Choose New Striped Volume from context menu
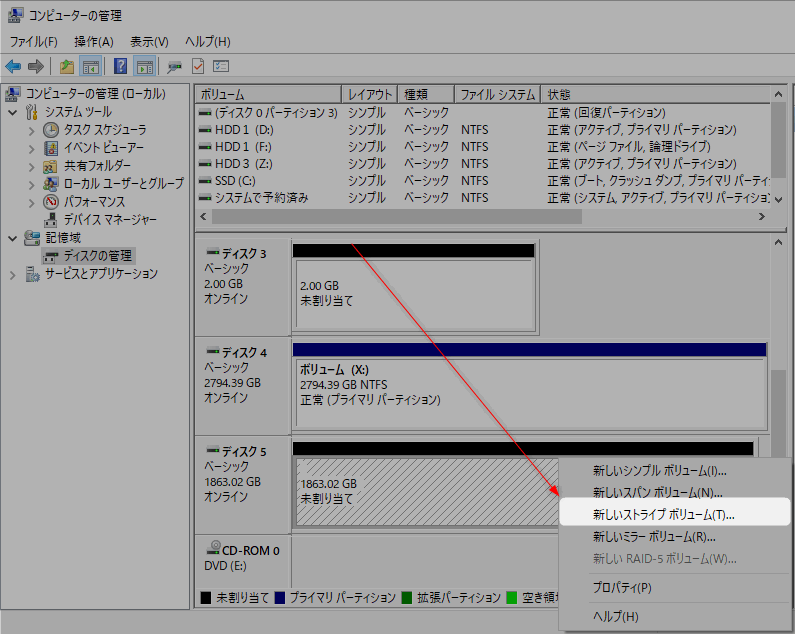The width and height of the screenshot is (795, 634). (675, 515)
